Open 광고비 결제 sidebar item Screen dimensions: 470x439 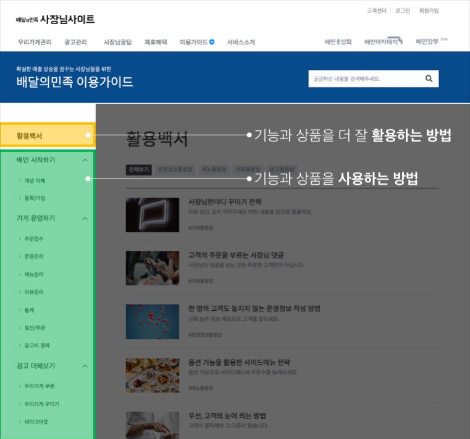[x=37, y=345]
